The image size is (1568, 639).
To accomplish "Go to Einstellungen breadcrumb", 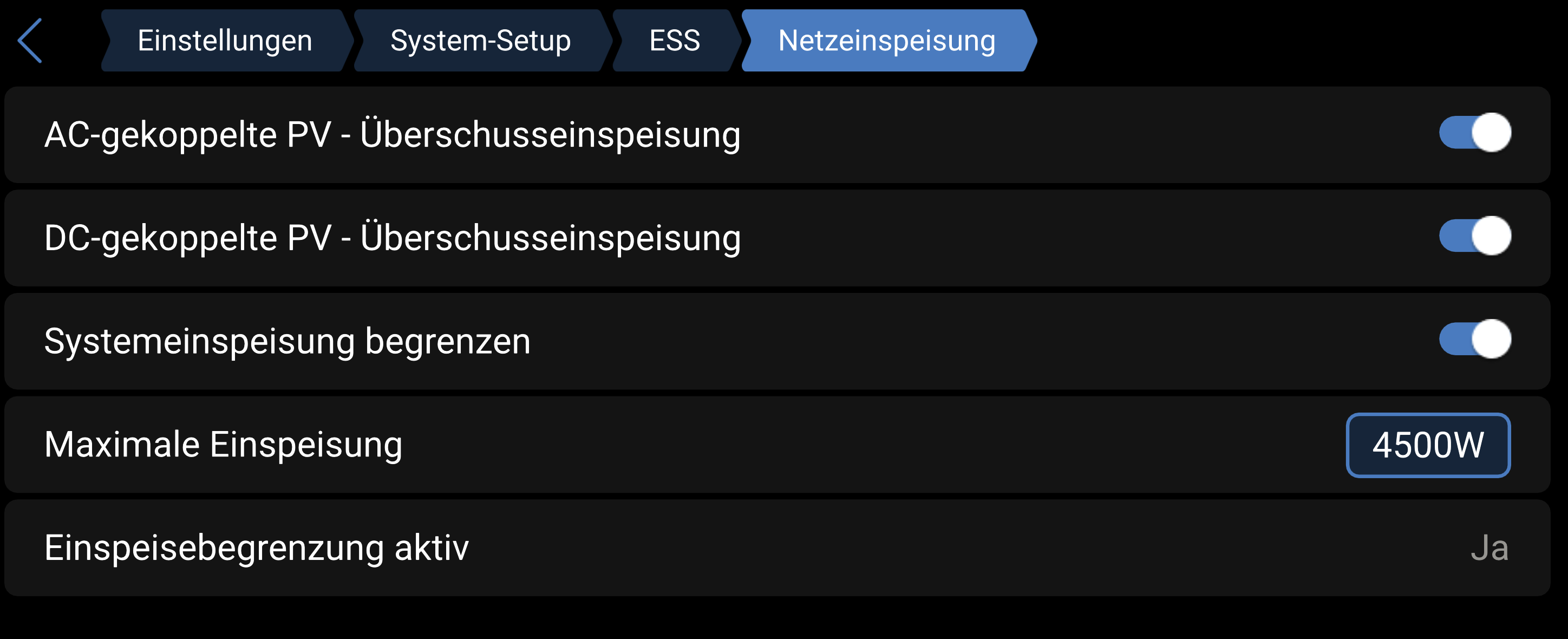I will click(225, 41).
